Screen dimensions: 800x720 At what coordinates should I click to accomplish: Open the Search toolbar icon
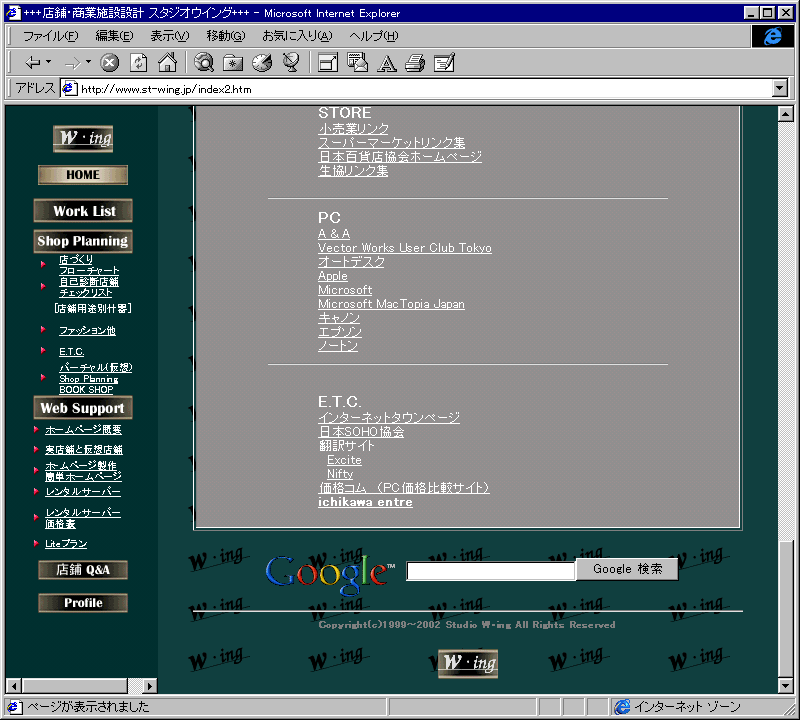[x=204, y=63]
